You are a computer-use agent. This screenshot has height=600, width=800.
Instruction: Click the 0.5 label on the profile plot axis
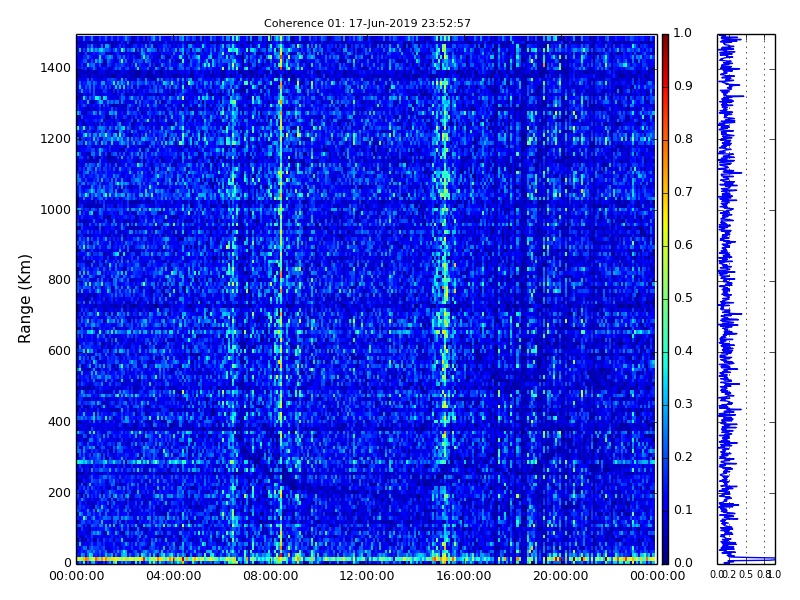tap(746, 575)
